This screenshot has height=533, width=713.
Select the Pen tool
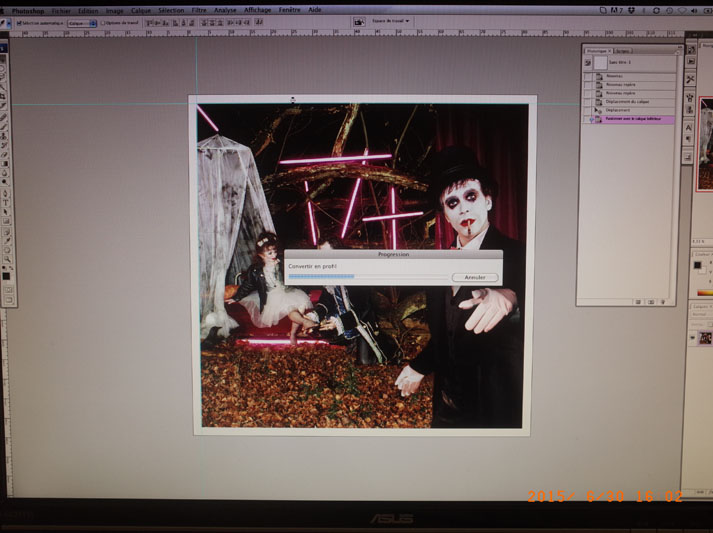6,193
